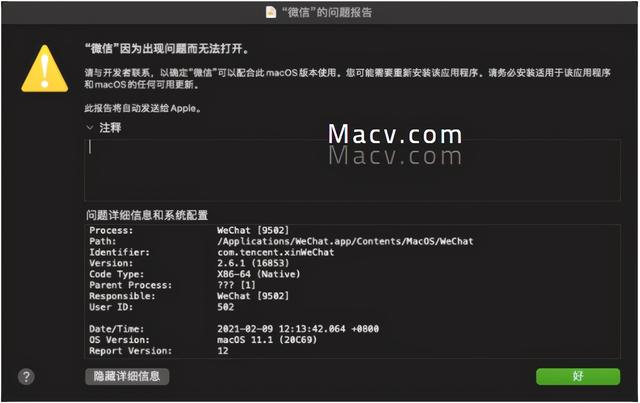Click the Code Type X86-64 (Native) line
Image resolution: width=640 pixels, height=403 pixels.
tap(195, 274)
